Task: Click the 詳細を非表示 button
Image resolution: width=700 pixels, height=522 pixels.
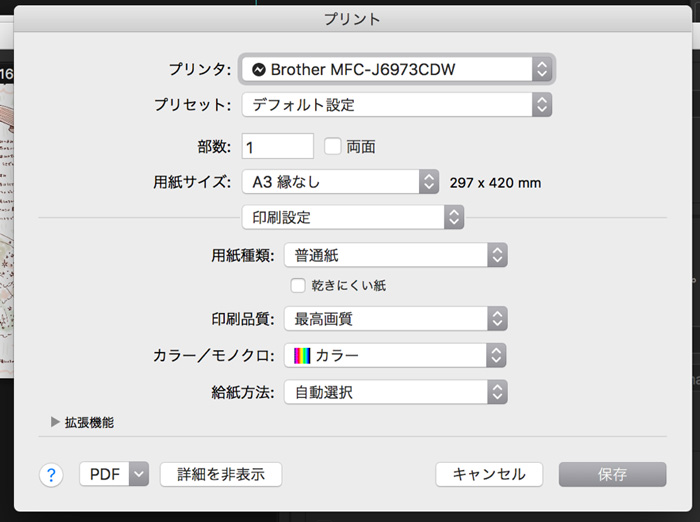Action: pyautogui.click(x=221, y=474)
